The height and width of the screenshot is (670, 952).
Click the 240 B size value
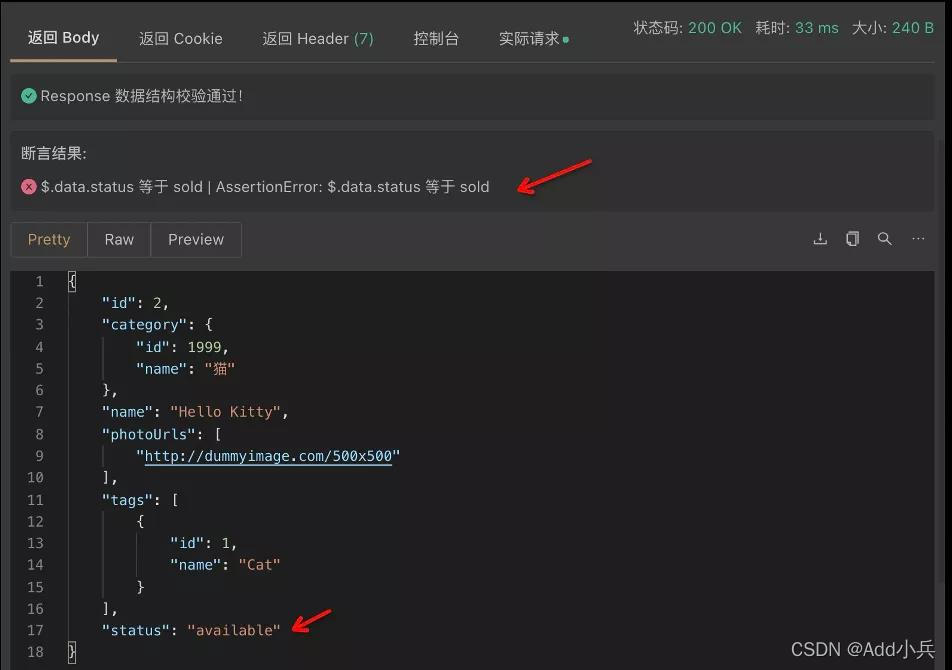(x=913, y=28)
